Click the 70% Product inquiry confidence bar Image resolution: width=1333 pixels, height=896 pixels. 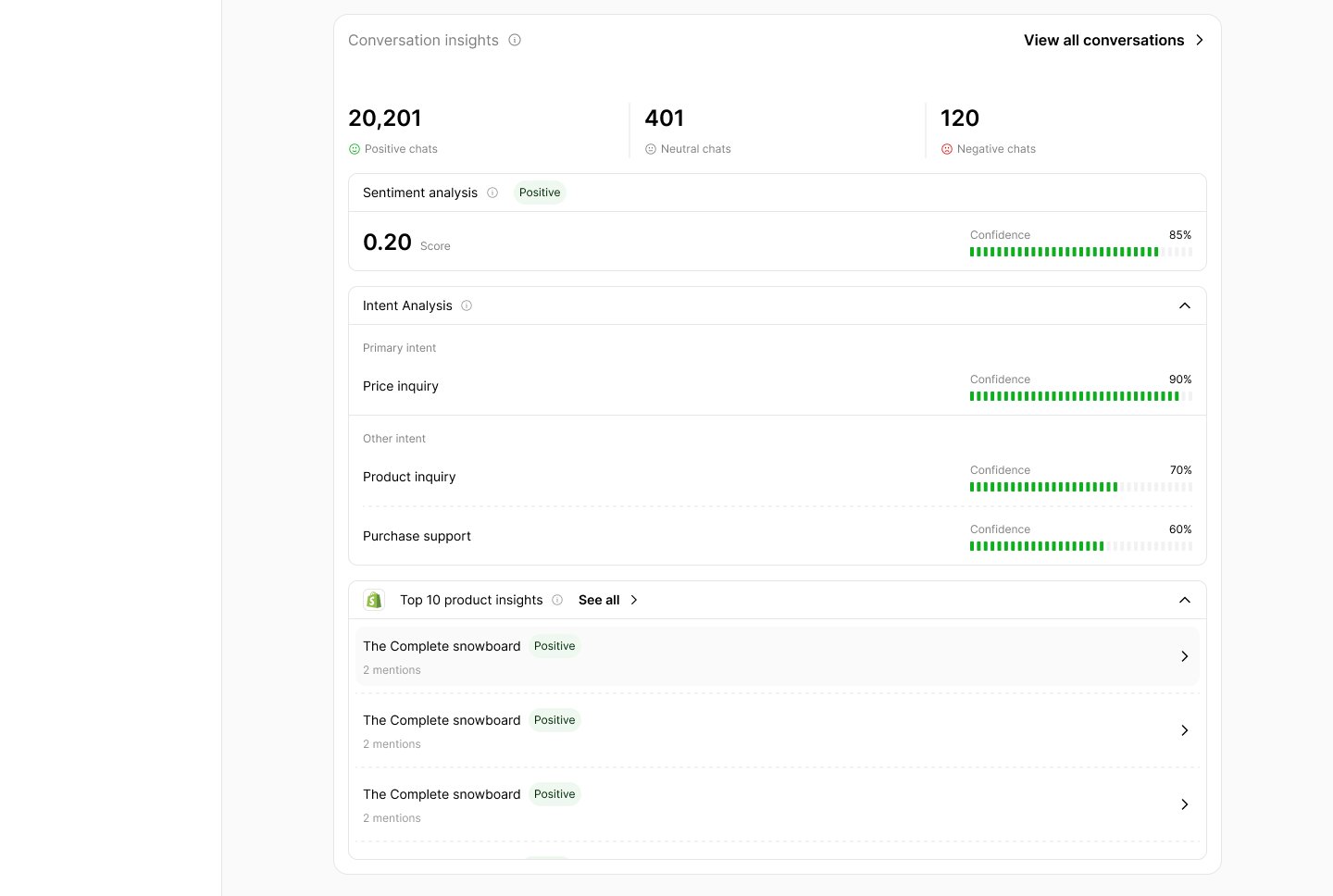(x=1081, y=487)
